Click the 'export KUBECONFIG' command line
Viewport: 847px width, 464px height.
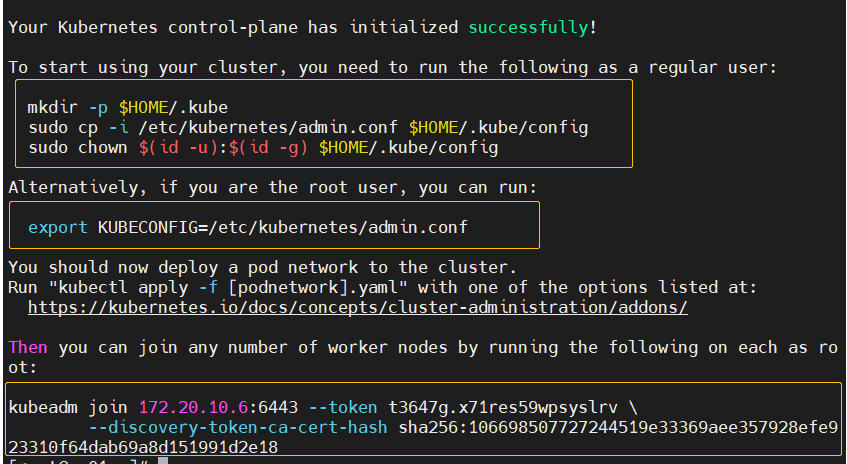tap(247, 227)
